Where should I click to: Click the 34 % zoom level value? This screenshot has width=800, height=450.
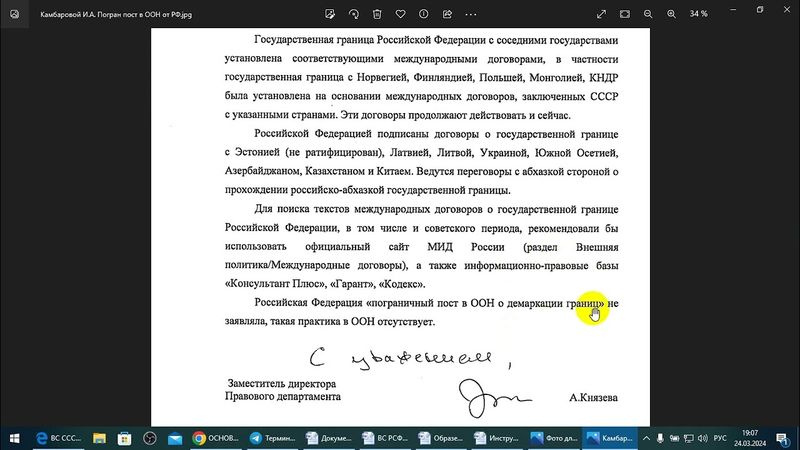[x=698, y=14]
